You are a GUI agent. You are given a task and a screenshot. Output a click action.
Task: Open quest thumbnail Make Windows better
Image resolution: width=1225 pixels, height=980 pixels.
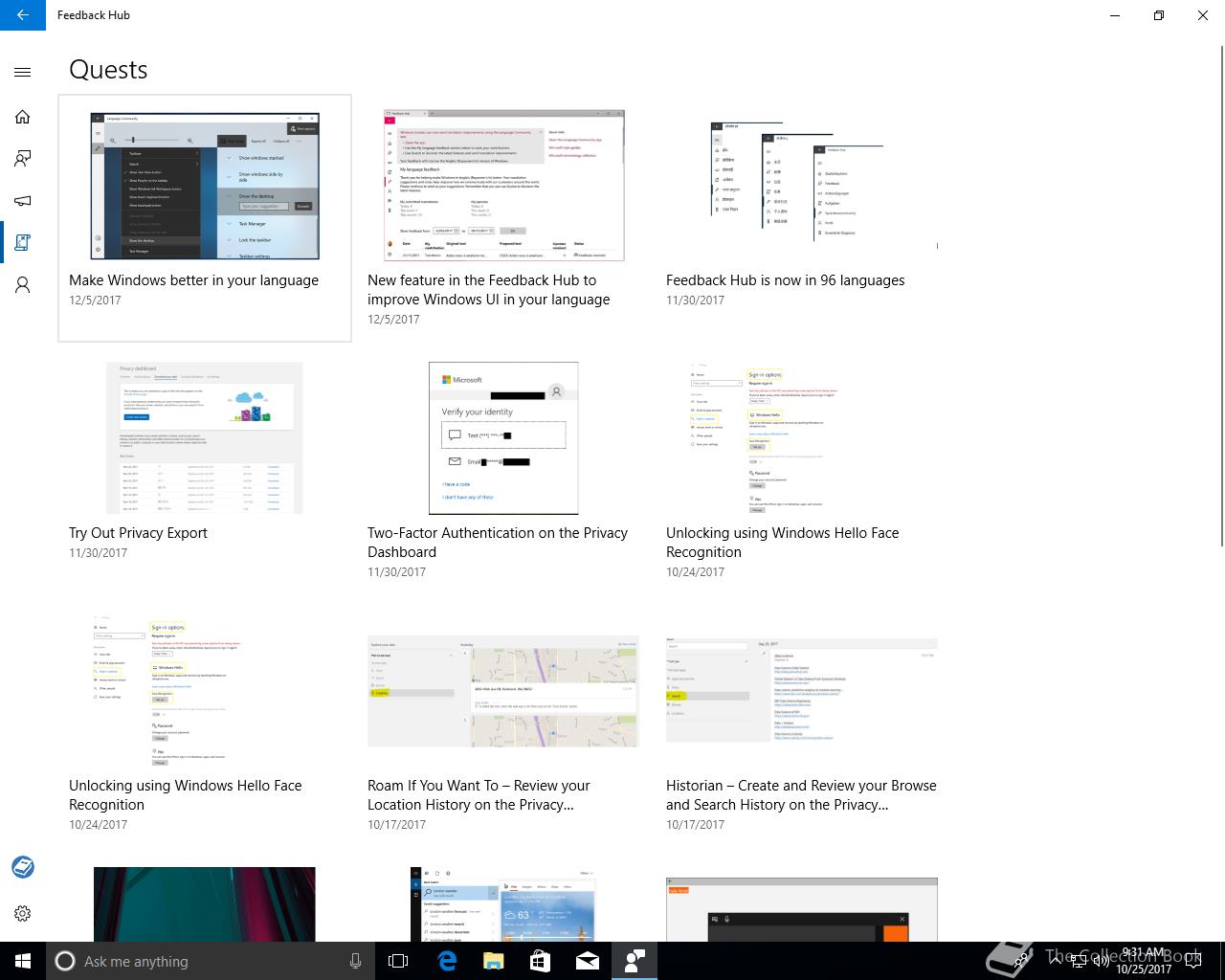[x=205, y=186]
